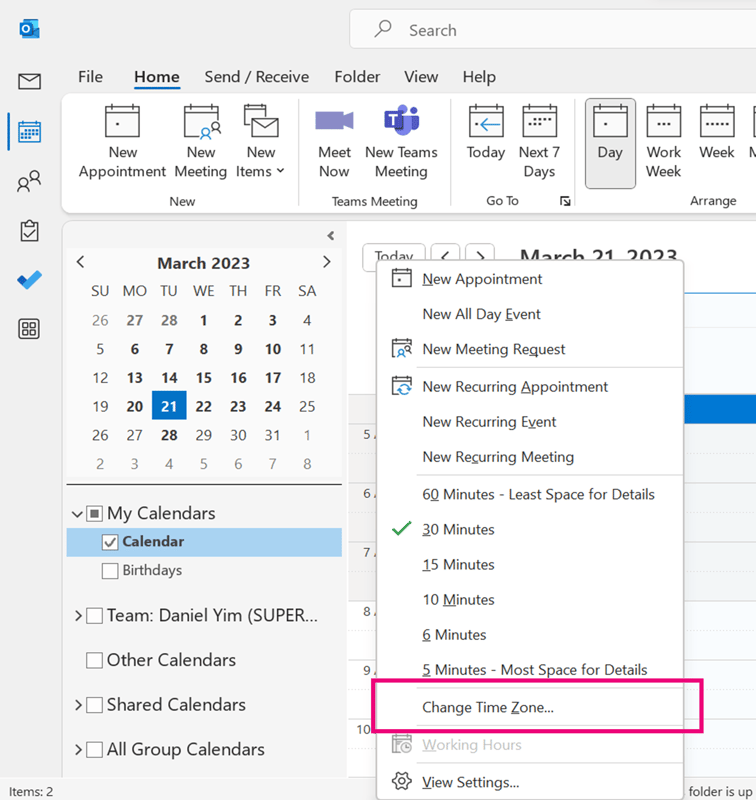This screenshot has height=800, width=756.
Task: Open Mail from the left sidebar
Action: 29,82
